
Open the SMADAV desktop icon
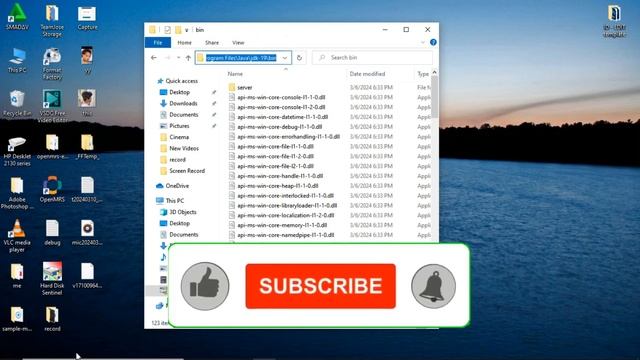17,16
